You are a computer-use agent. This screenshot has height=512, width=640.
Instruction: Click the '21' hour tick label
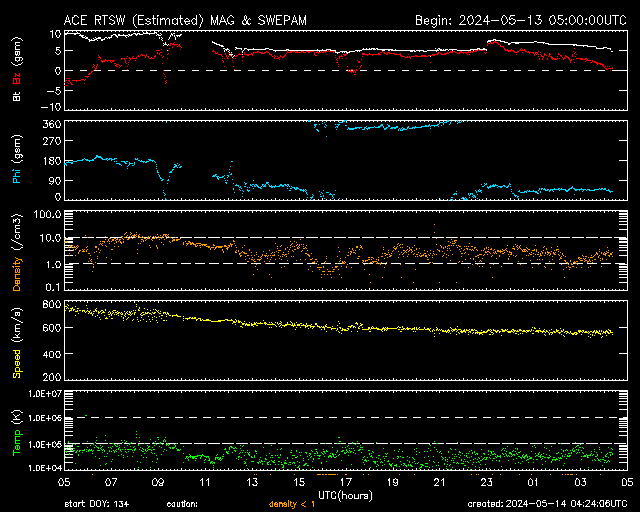click(x=440, y=482)
